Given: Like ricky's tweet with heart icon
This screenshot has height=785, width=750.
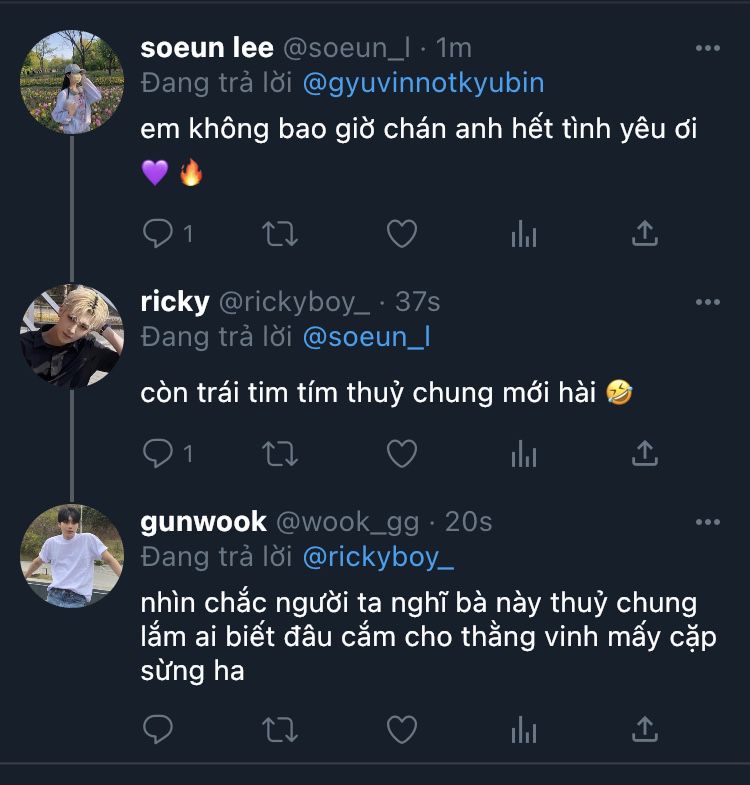Looking at the screenshot, I should tap(401, 454).
